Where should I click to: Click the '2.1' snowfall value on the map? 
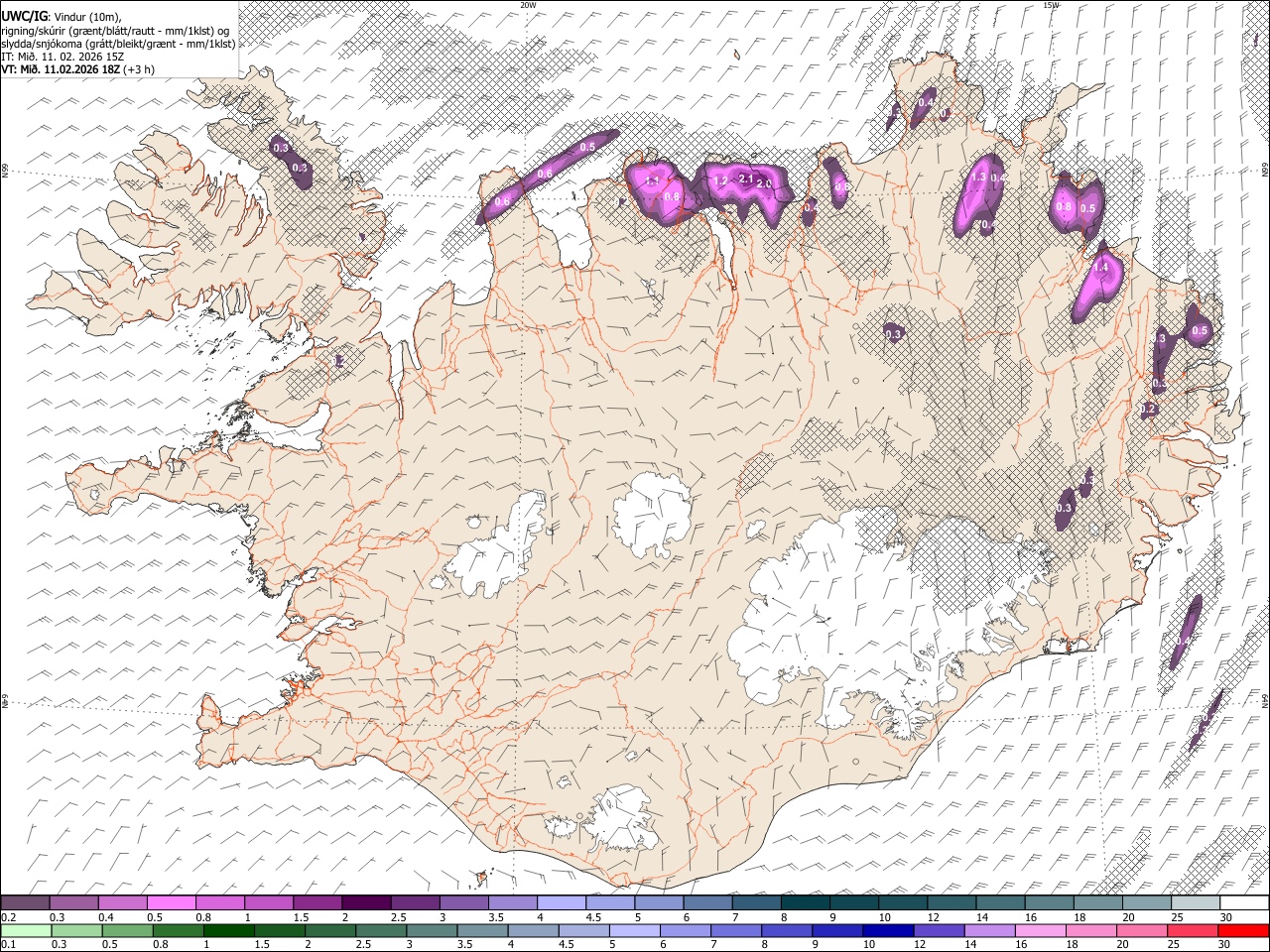click(747, 178)
